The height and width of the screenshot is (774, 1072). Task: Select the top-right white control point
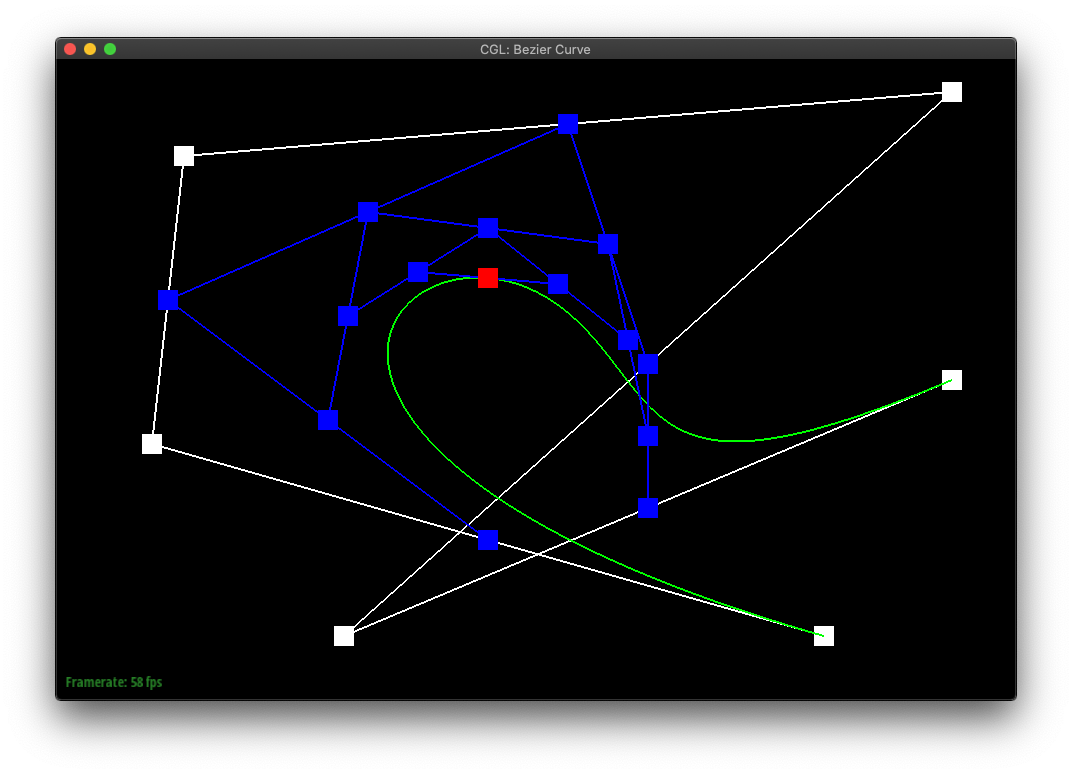point(951,92)
